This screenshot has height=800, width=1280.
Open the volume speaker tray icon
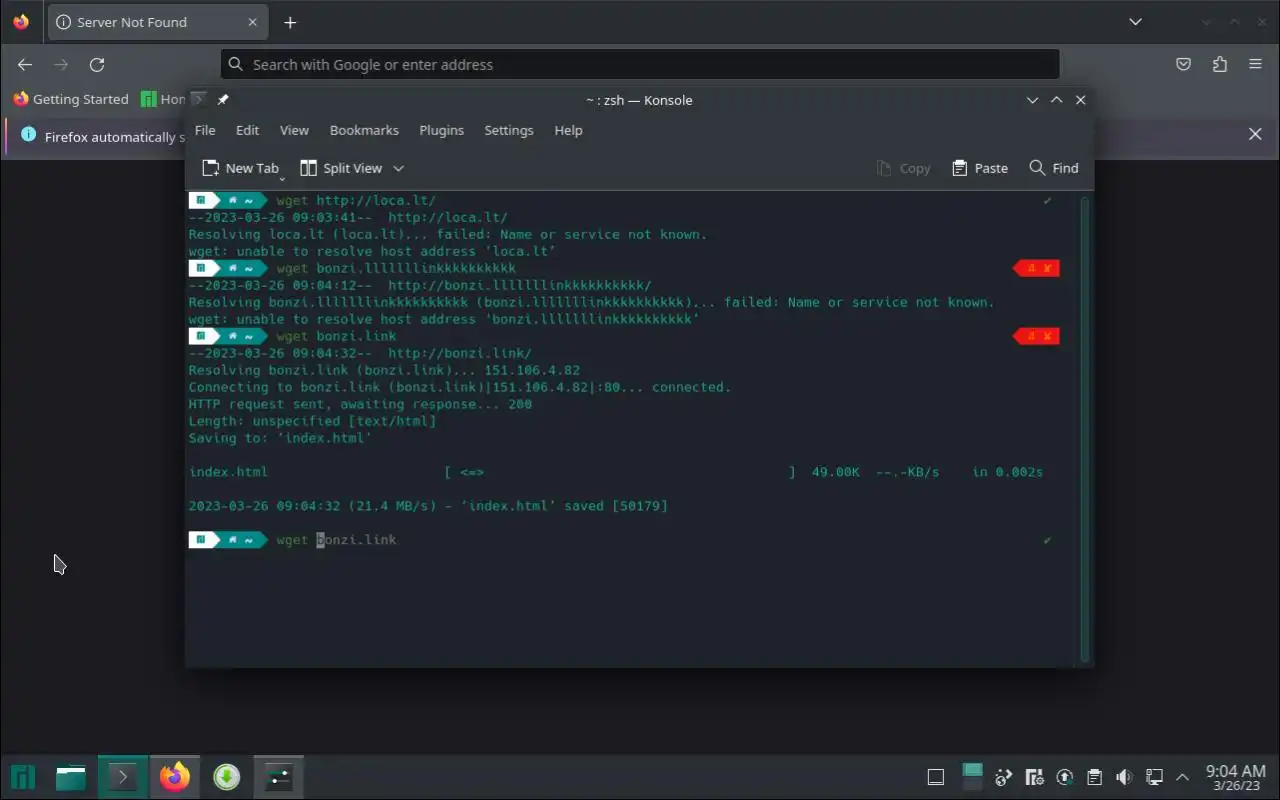[1124, 777]
